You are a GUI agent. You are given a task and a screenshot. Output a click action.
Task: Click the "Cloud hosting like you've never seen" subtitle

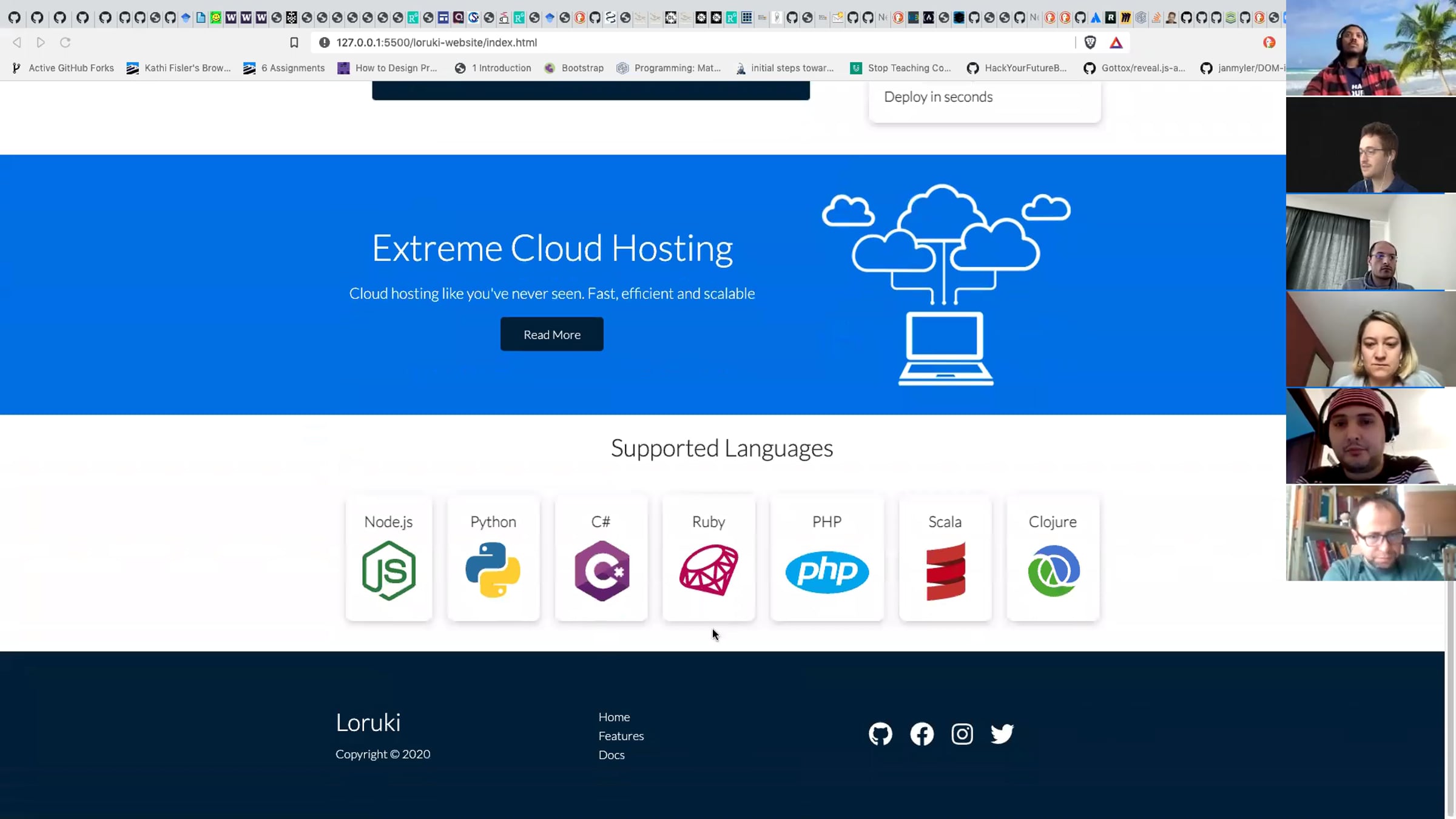point(552,294)
